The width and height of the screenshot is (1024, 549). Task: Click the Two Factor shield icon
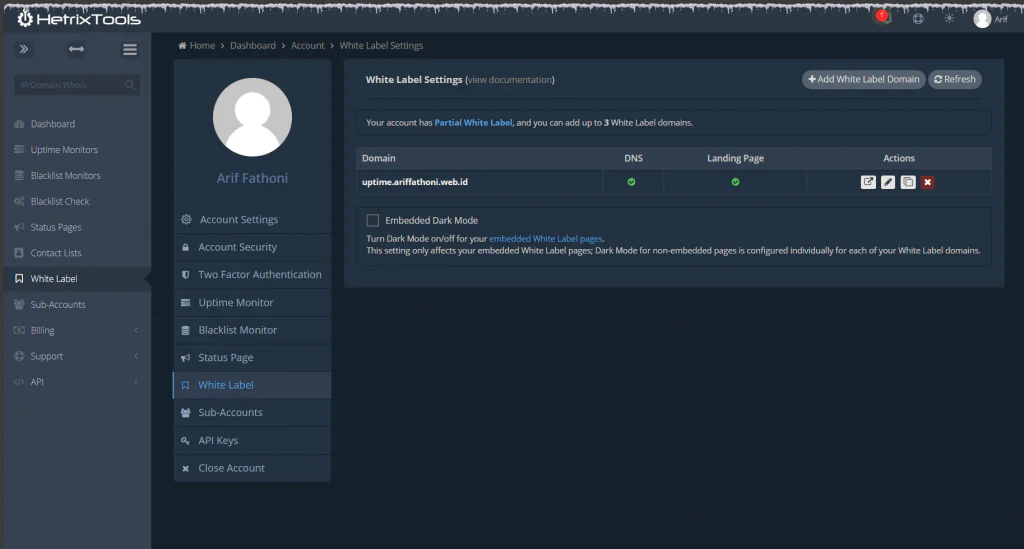pyautogui.click(x=185, y=275)
